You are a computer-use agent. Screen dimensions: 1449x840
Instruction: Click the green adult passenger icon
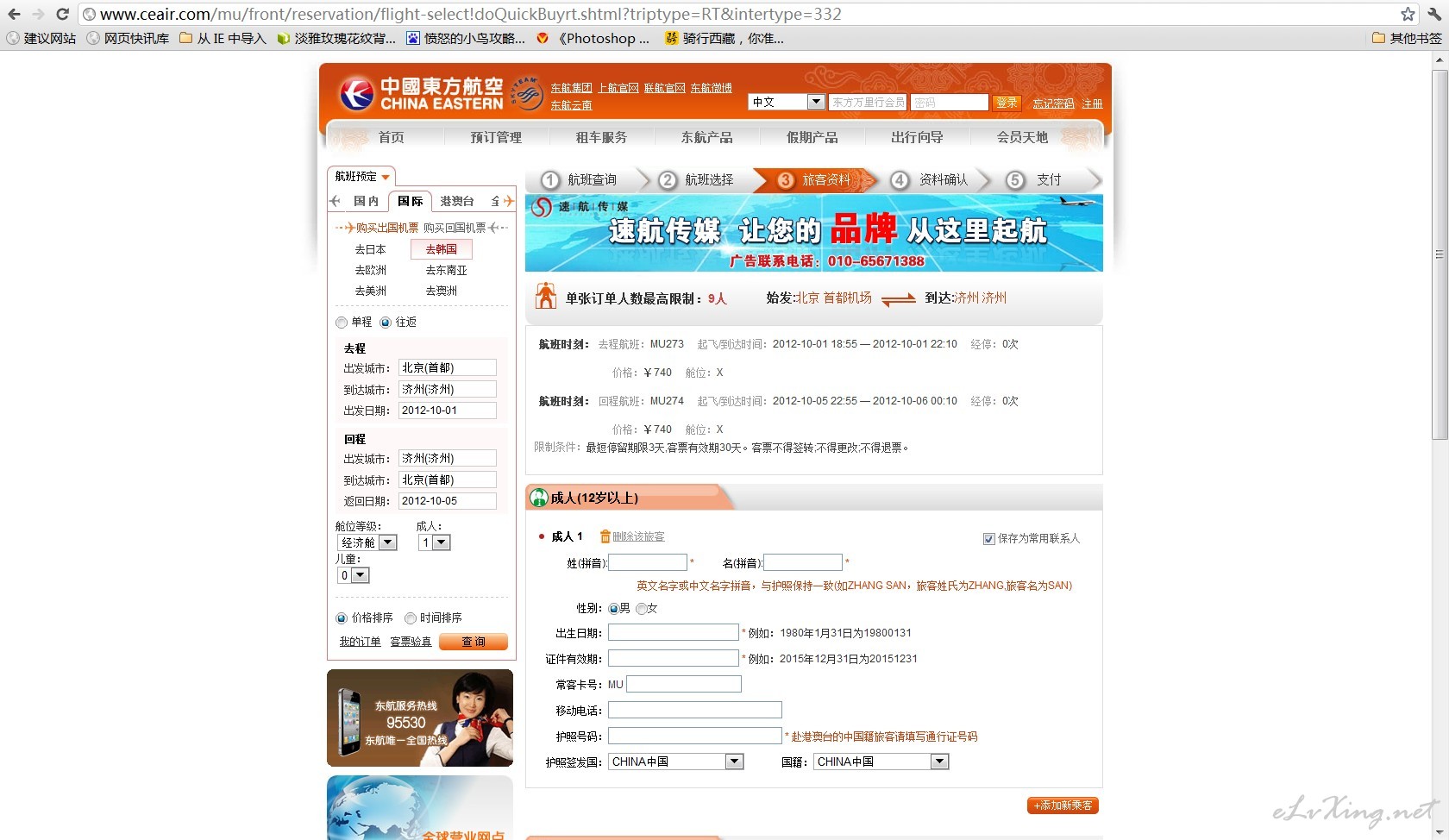(539, 498)
